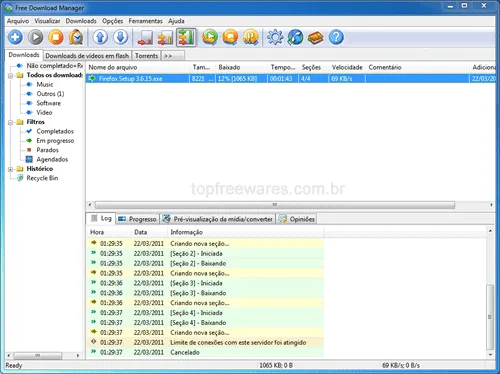Image resolution: width=500 pixels, height=374 pixels.
Task: Select the Music category
Action: (45, 84)
